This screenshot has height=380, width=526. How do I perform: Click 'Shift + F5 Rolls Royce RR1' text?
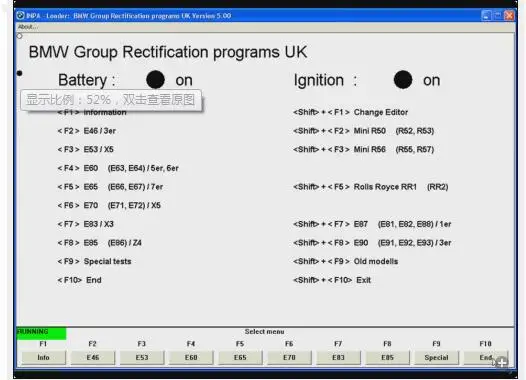[x=371, y=187]
